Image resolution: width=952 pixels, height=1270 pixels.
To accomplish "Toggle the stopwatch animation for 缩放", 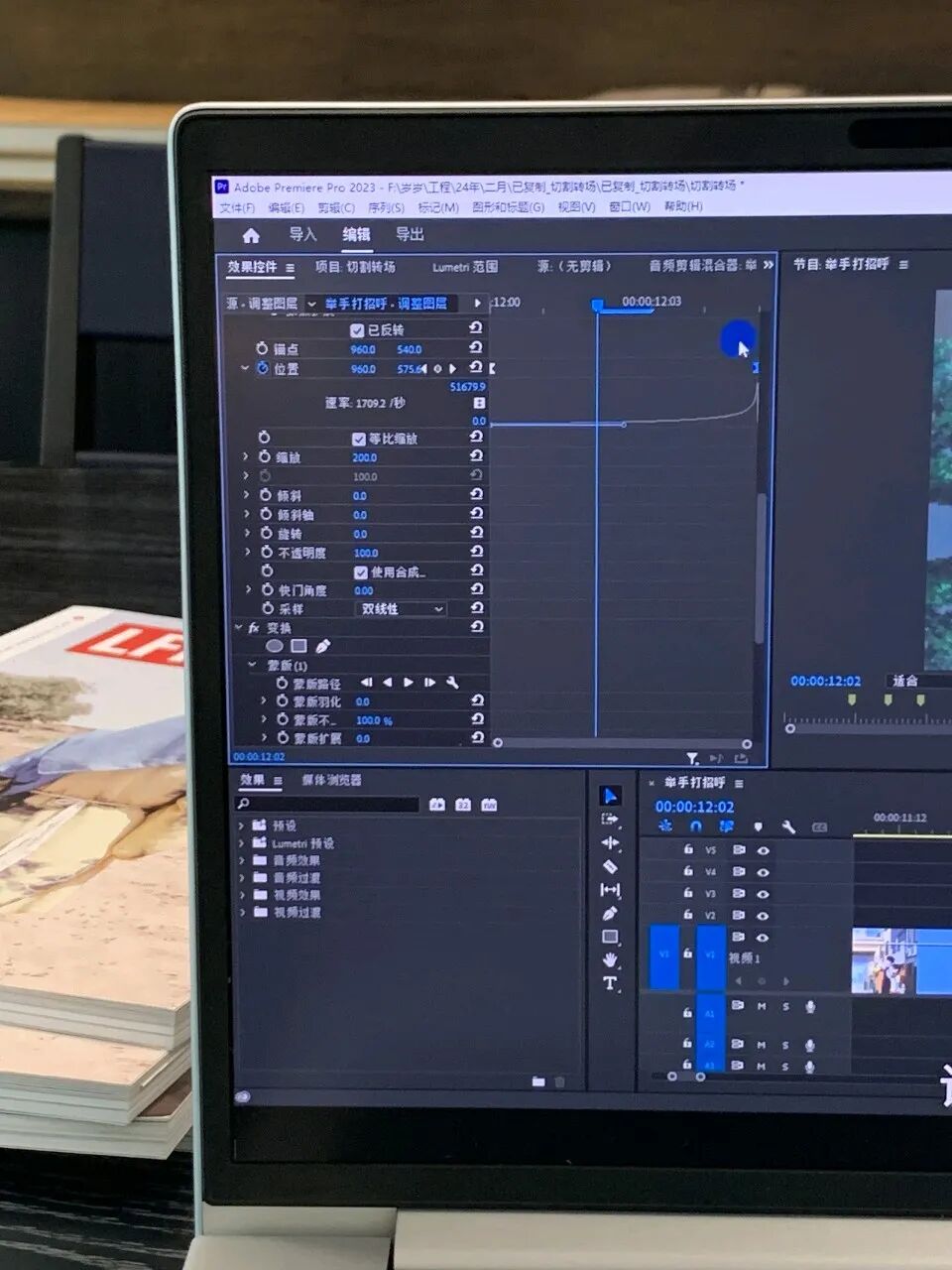I will (x=265, y=457).
